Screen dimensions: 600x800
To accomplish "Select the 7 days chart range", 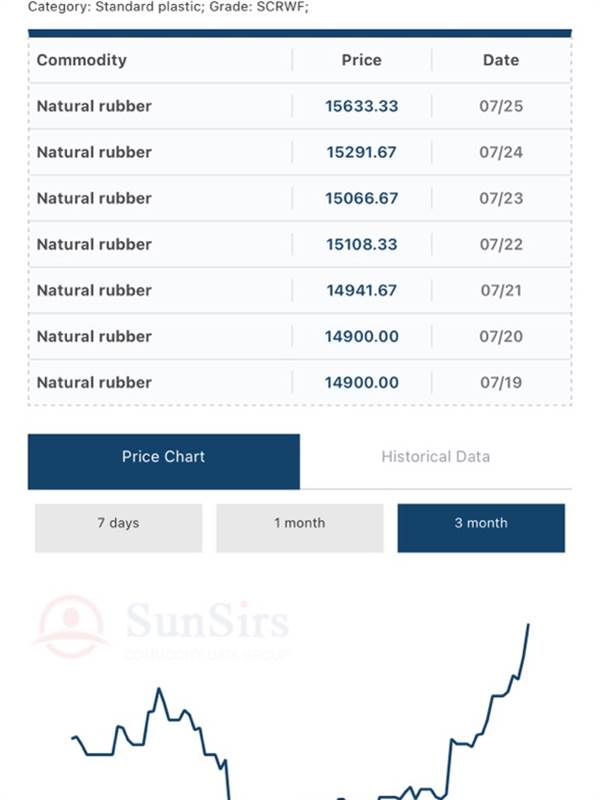I will [x=118, y=528].
